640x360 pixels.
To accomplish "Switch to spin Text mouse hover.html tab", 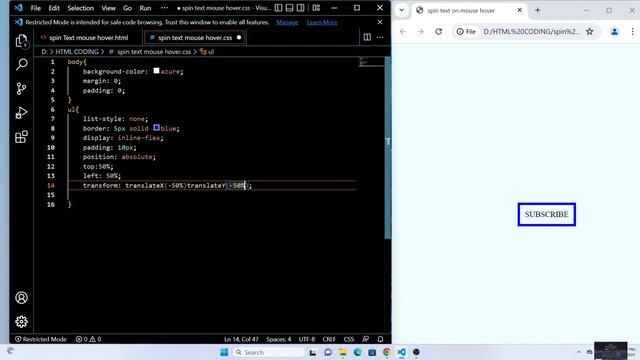I will pyautogui.click(x=89, y=38).
